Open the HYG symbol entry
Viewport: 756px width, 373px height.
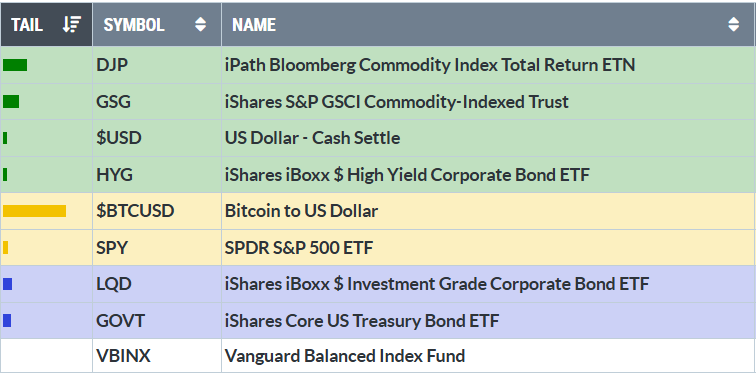click(x=114, y=175)
